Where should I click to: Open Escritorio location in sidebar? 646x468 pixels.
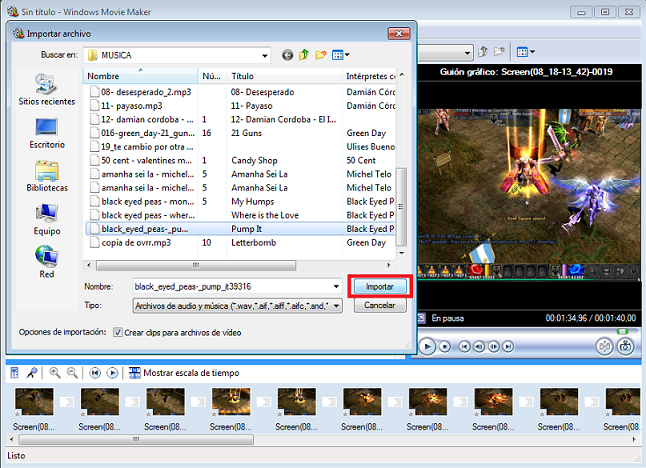tap(47, 133)
